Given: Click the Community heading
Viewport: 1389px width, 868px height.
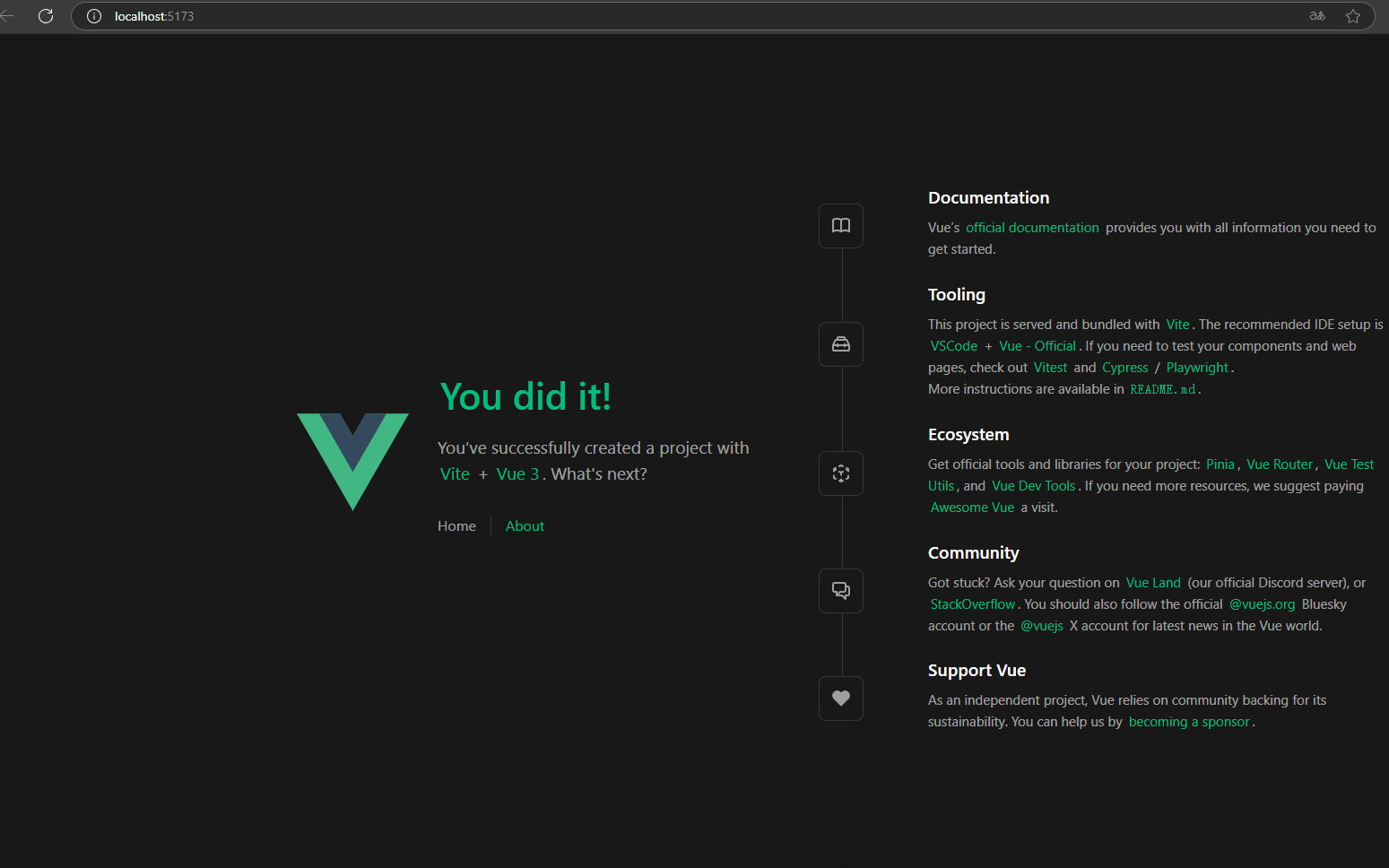Looking at the screenshot, I should pyautogui.click(x=974, y=553).
